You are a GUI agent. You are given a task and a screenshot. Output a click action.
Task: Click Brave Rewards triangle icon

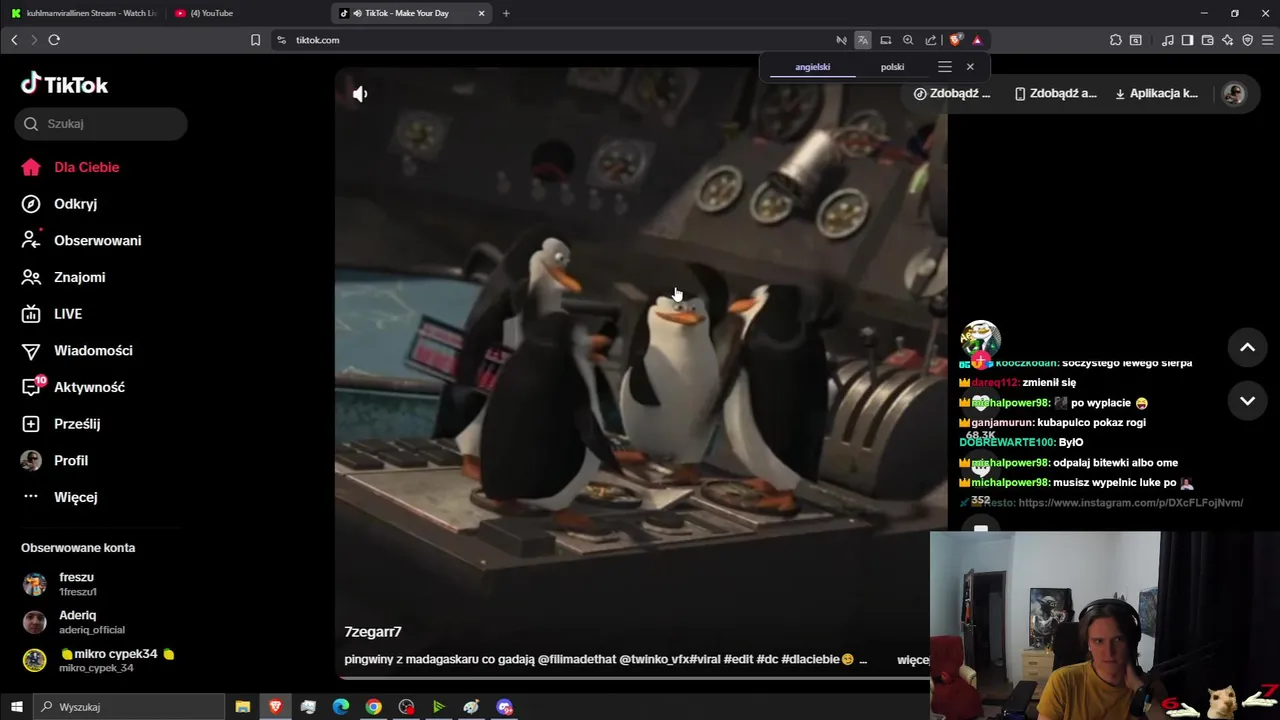(977, 40)
